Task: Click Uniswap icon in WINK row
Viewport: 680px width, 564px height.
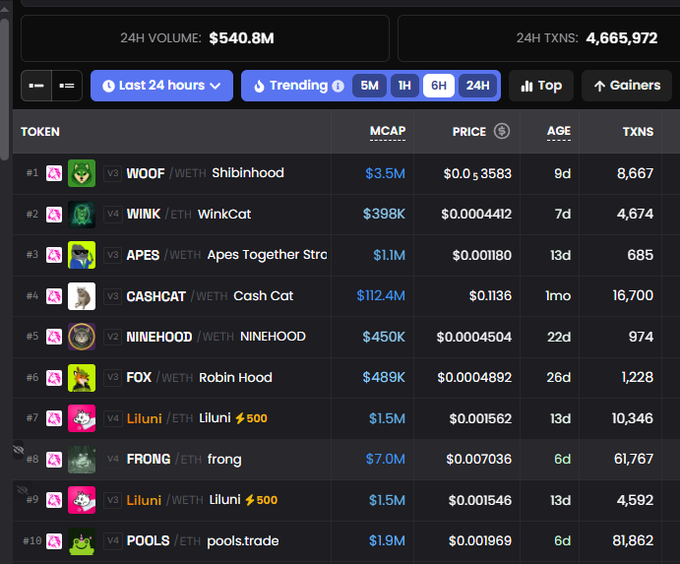Action: (x=54, y=214)
